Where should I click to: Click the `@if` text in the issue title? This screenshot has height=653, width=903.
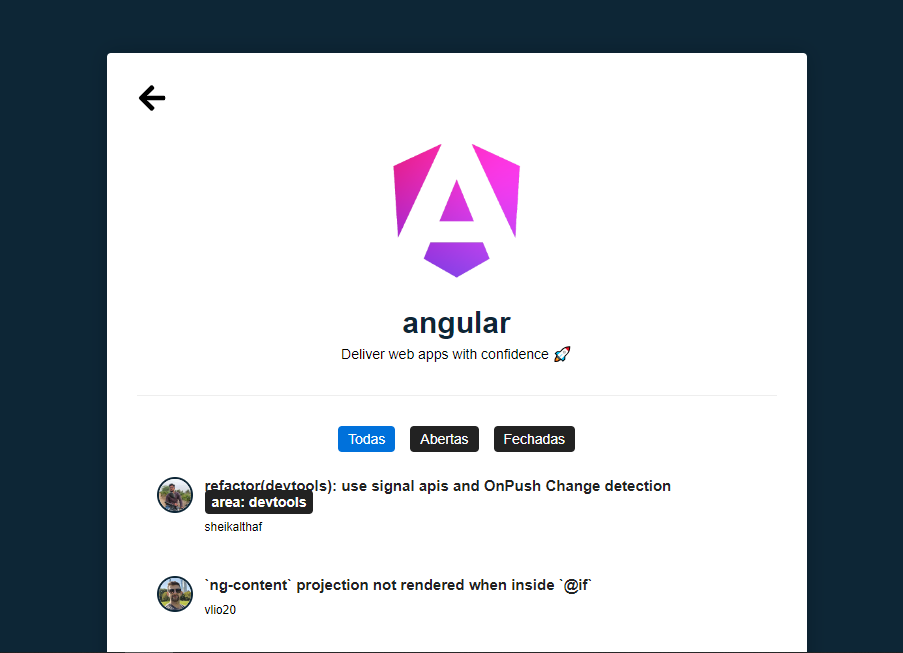coord(575,585)
